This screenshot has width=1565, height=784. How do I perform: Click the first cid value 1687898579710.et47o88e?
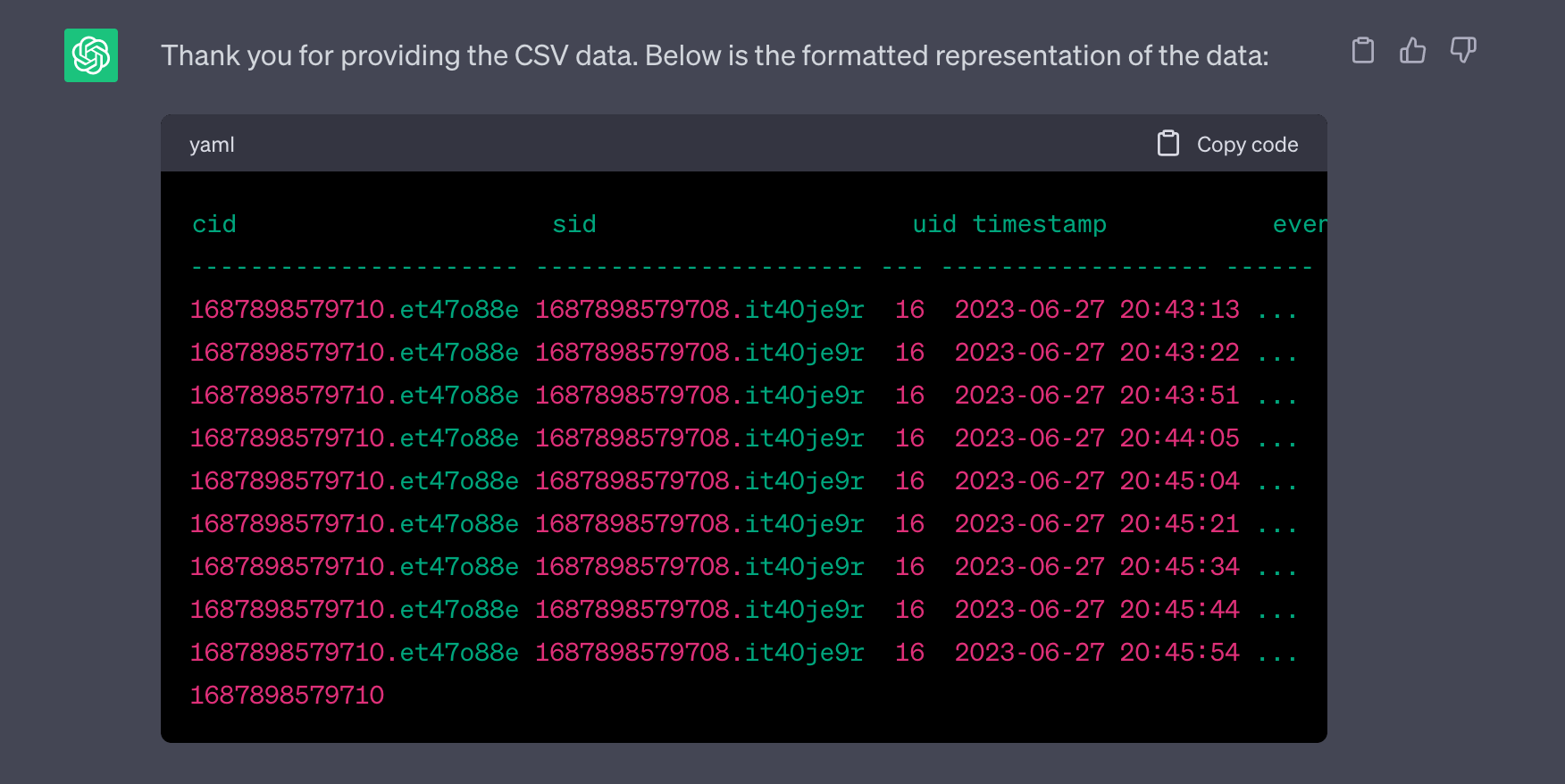354,309
